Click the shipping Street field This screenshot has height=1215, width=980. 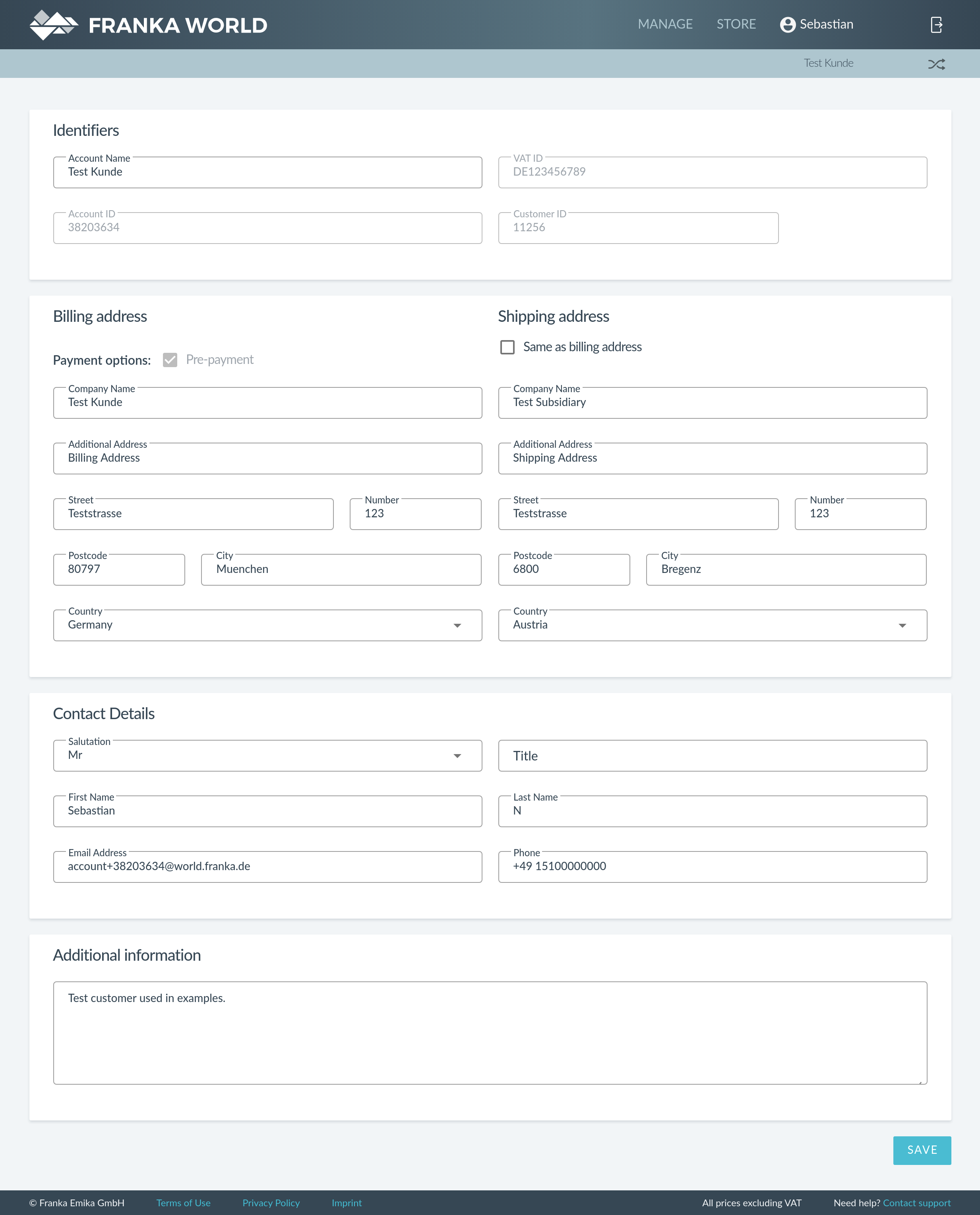tap(638, 514)
